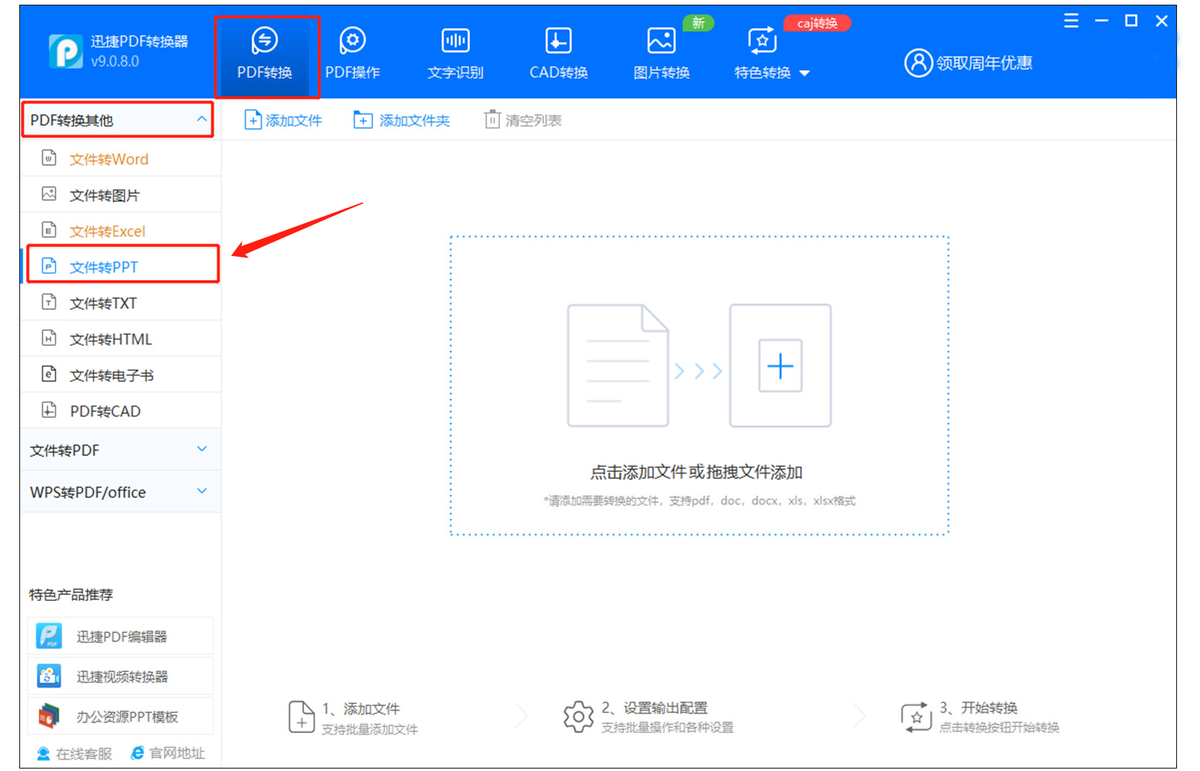Click the 清空列表 trash icon
This screenshot has height=771, width=1200.
coord(492,120)
